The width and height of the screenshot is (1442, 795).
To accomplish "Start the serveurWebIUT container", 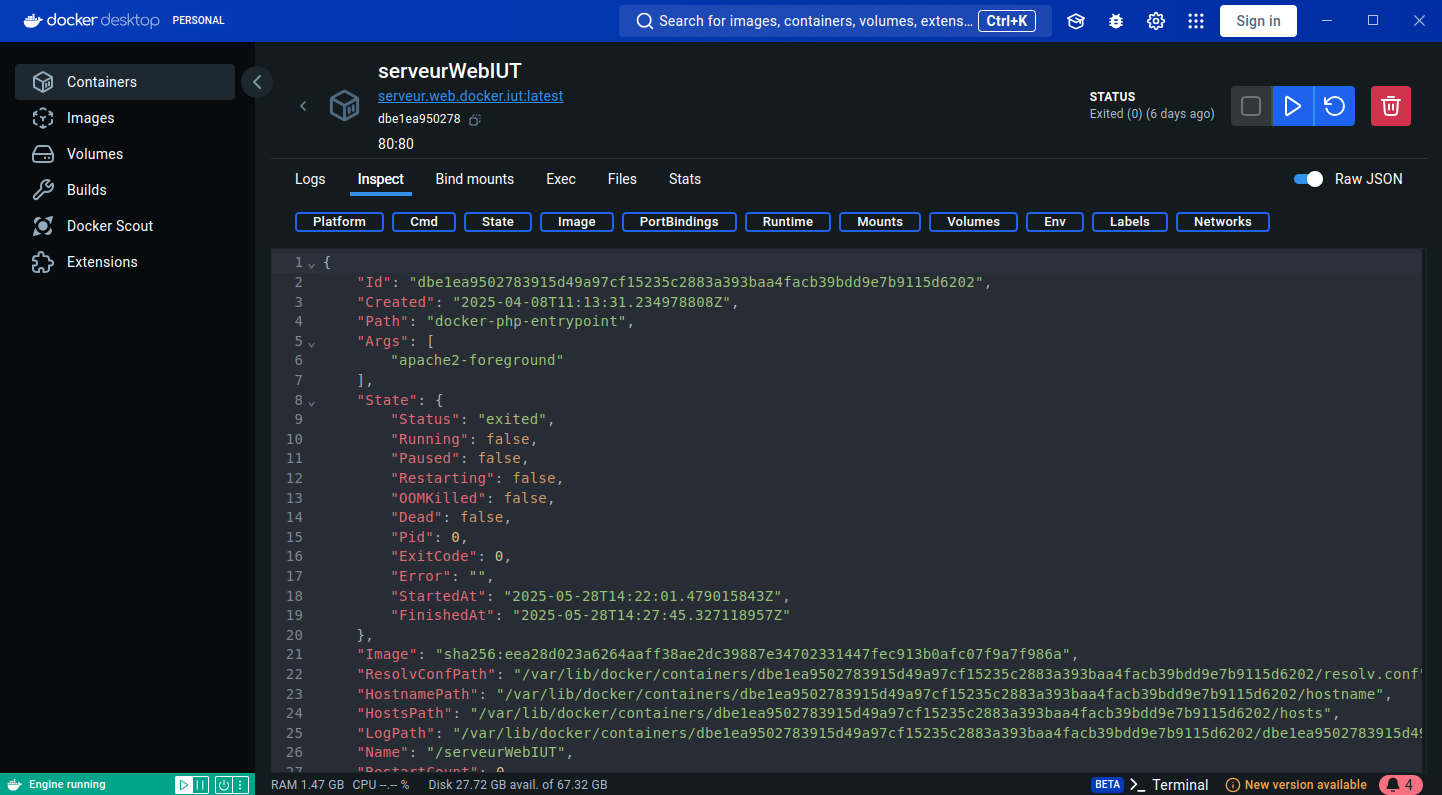I will [1293, 106].
